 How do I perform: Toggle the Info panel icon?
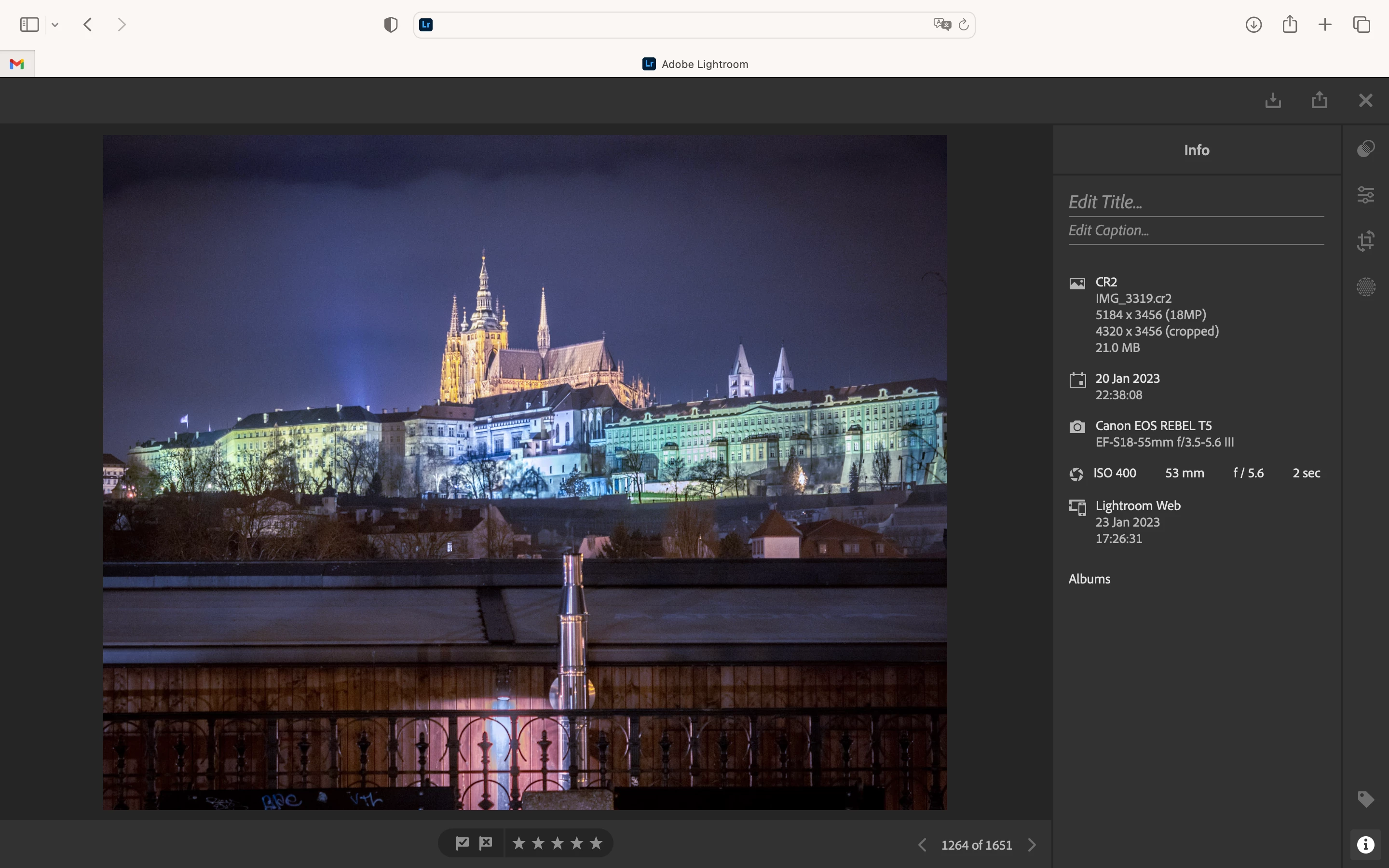tap(1365, 844)
